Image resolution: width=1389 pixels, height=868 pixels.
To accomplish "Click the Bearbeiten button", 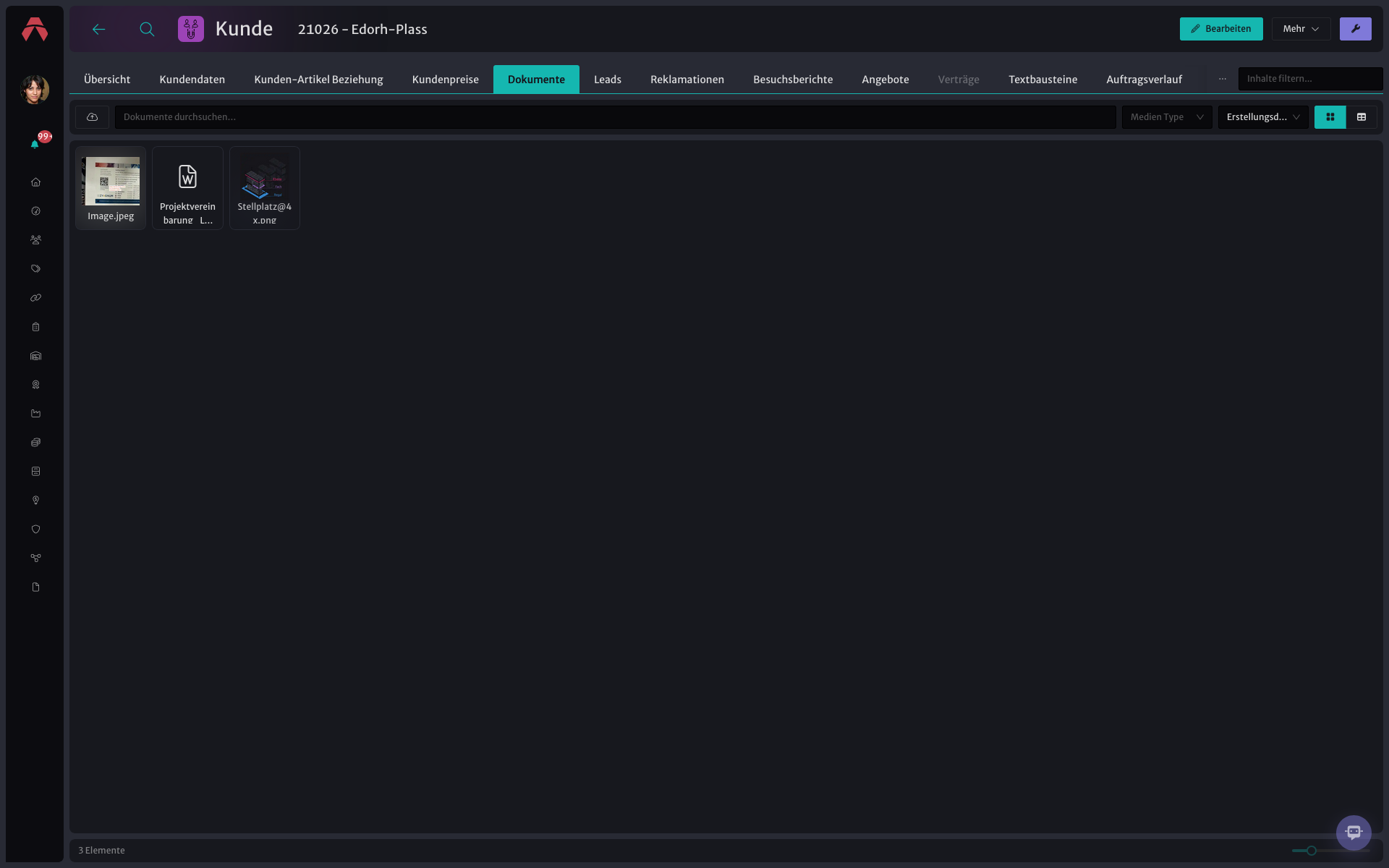I will coord(1221,29).
